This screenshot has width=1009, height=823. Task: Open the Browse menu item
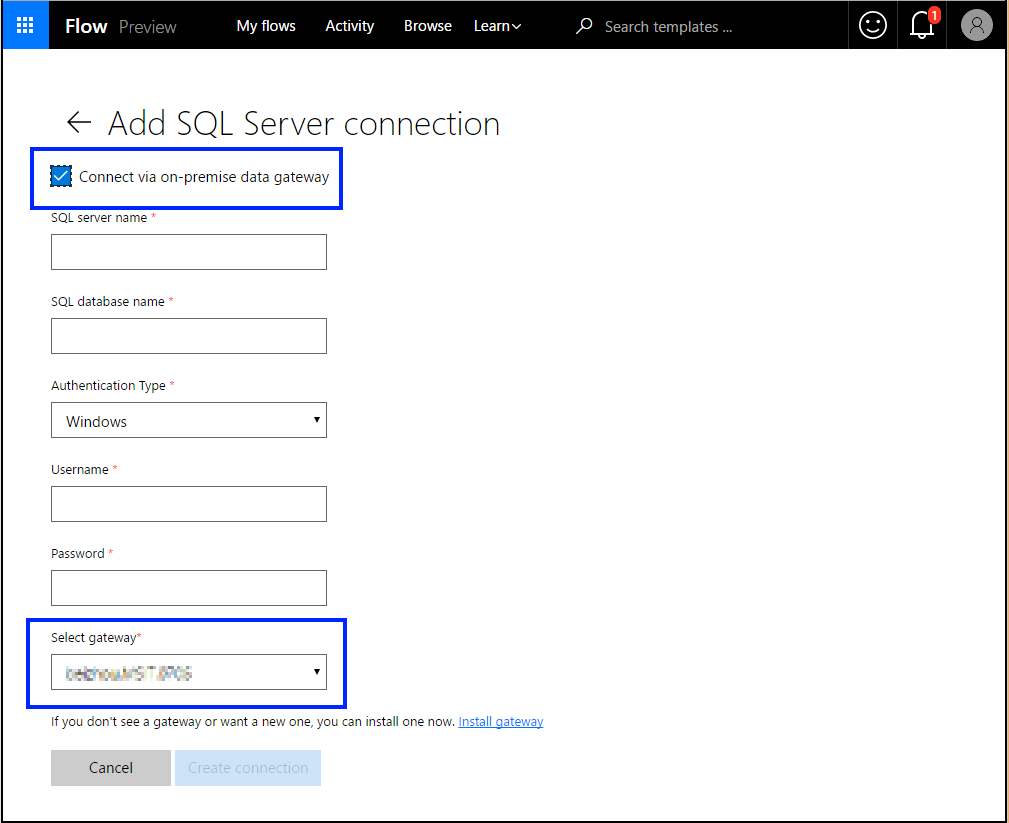tap(428, 26)
